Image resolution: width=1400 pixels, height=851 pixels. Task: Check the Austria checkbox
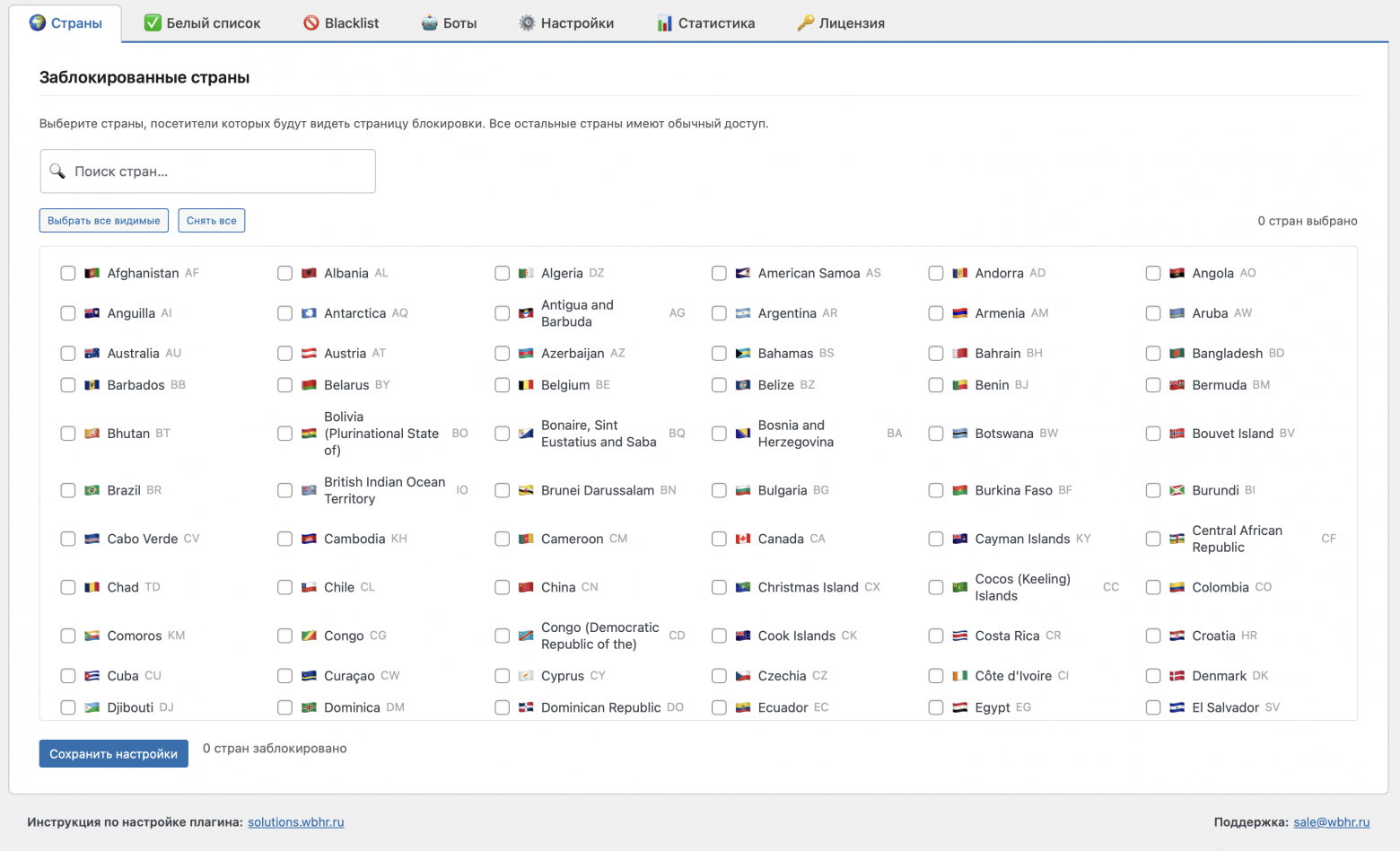284,354
